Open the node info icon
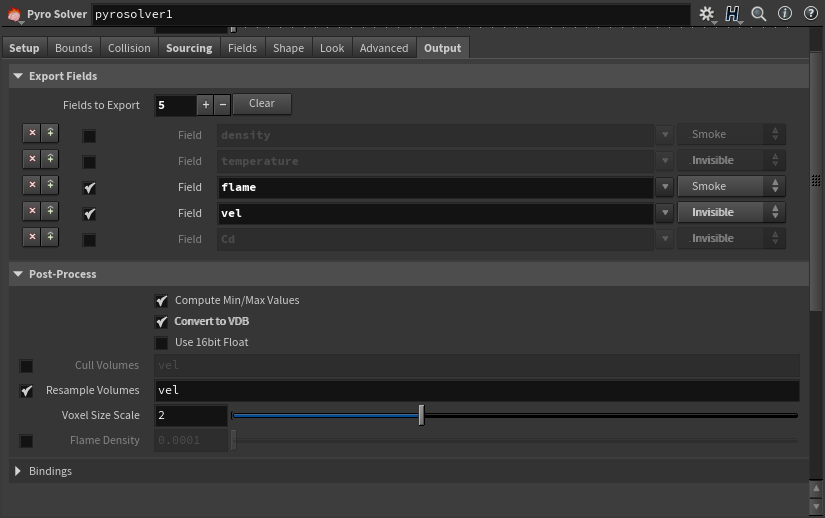Image resolution: width=825 pixels, height=518 pixels. tap(784, 14)
